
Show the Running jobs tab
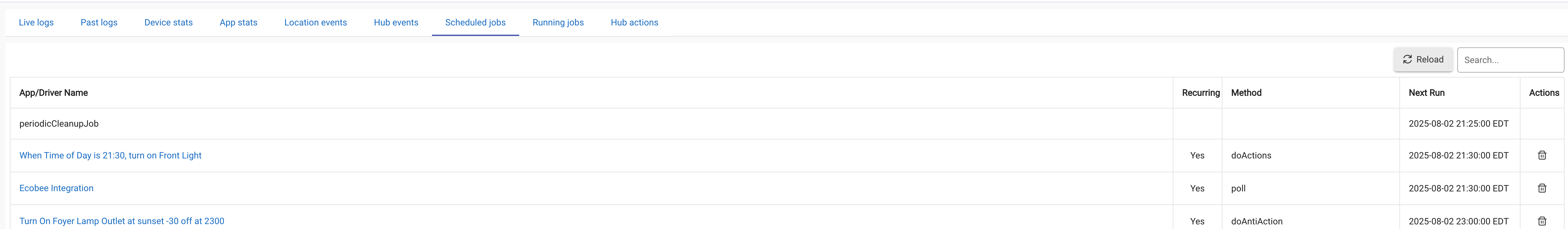pyautogui.click(x=558, y=23)
